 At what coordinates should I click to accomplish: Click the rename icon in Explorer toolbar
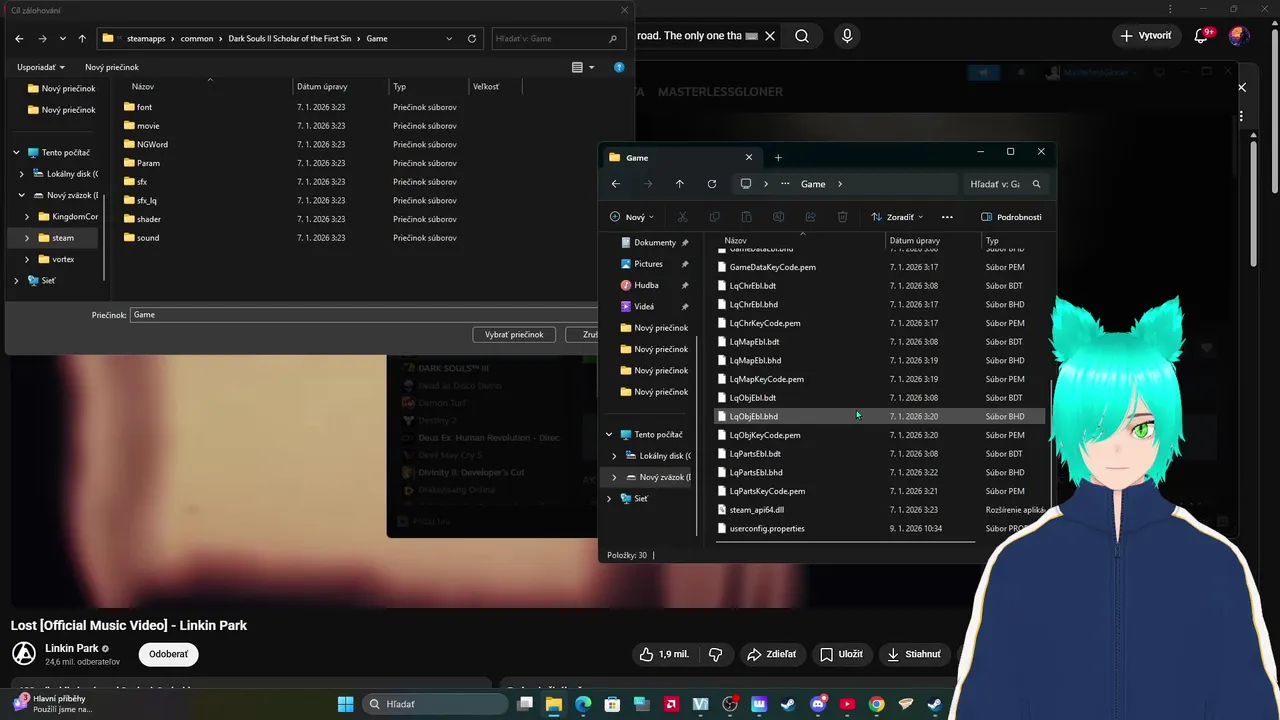778,217
